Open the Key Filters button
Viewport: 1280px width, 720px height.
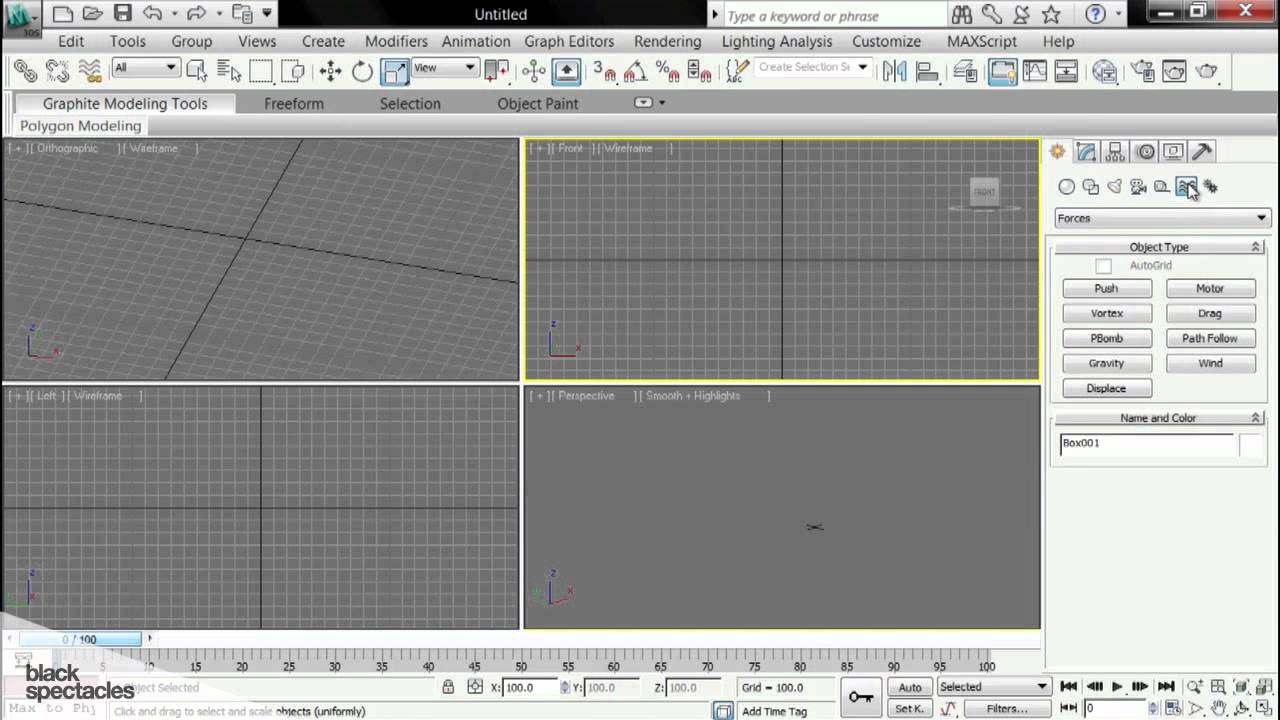pos(1006,709)
